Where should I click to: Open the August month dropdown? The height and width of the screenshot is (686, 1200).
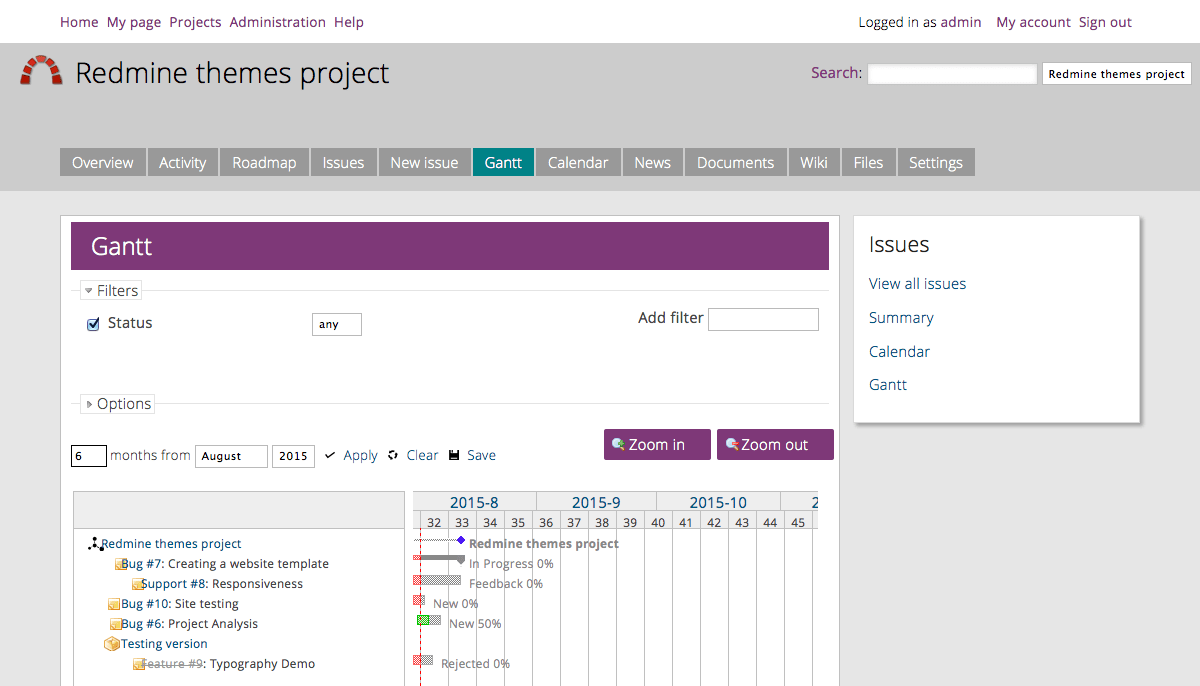[x=231, y=456]
